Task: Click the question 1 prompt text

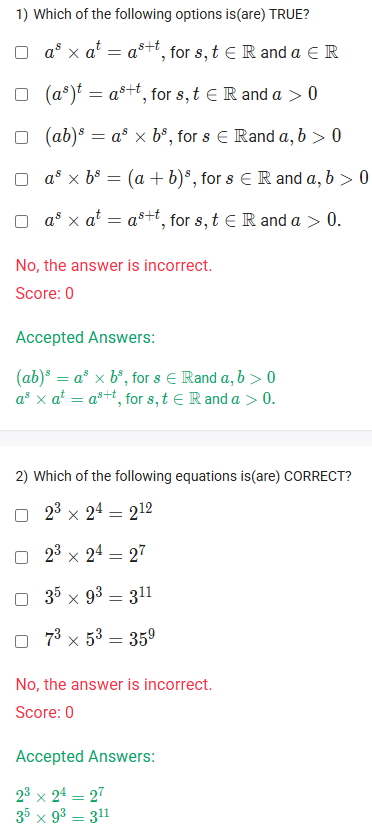Action: pyautogui.click(x=163, y=14)
